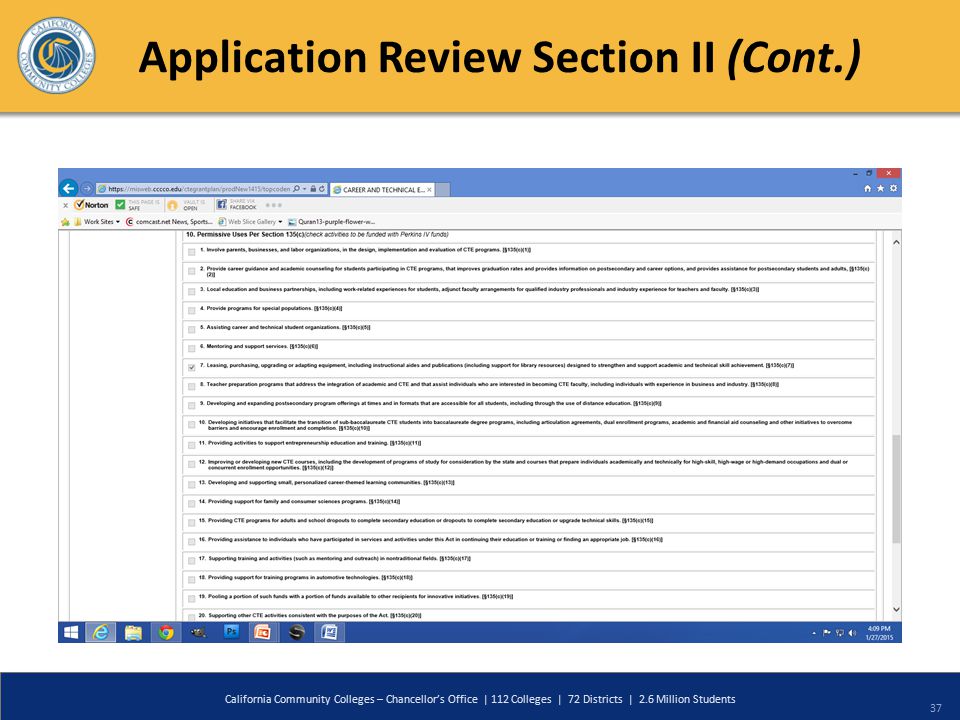960x720 pixels.
Task: Go back with the browser back arrow
Action: tap(69, 189)
